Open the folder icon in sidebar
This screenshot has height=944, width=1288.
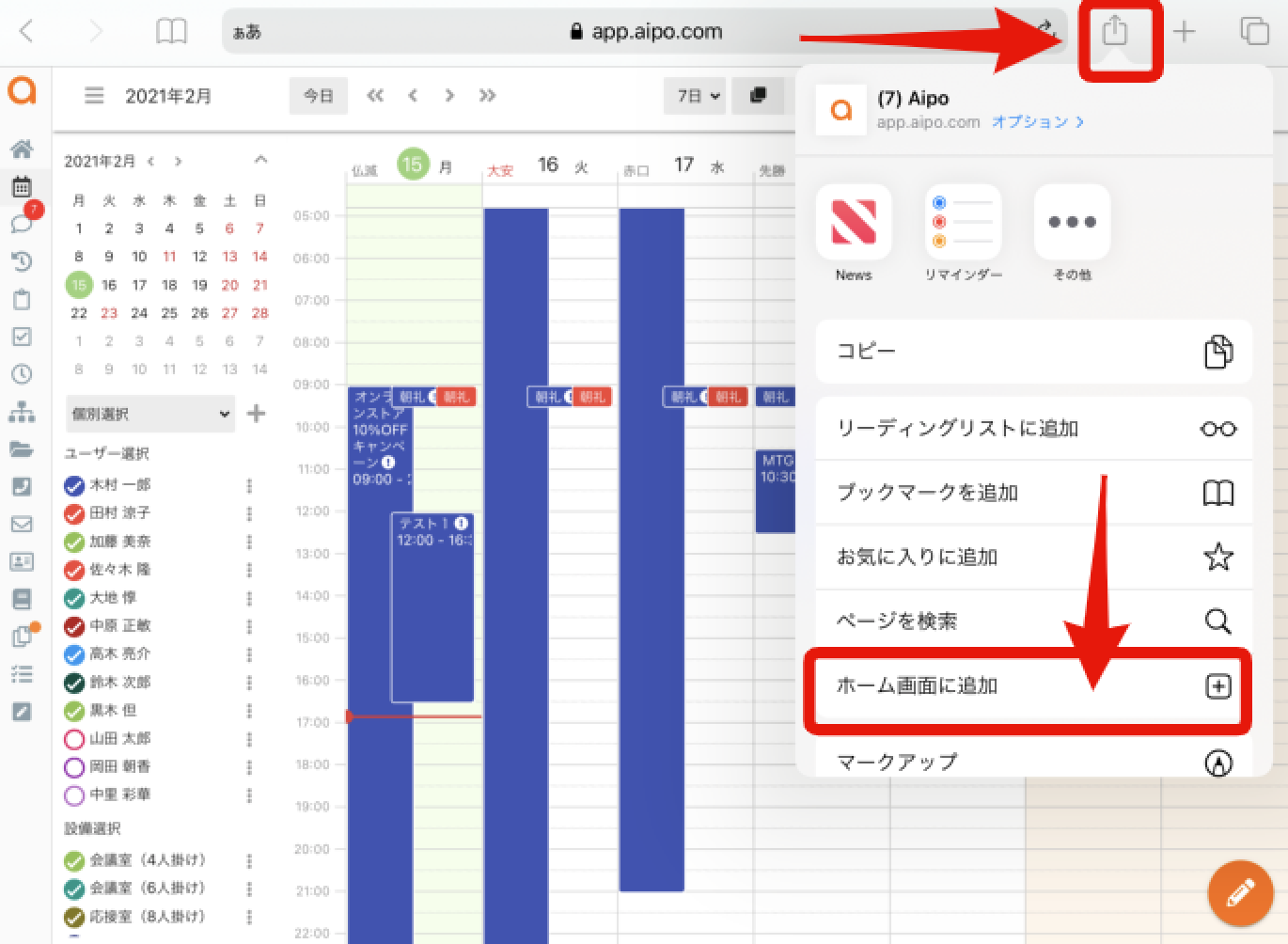click(x=22, y=449)
